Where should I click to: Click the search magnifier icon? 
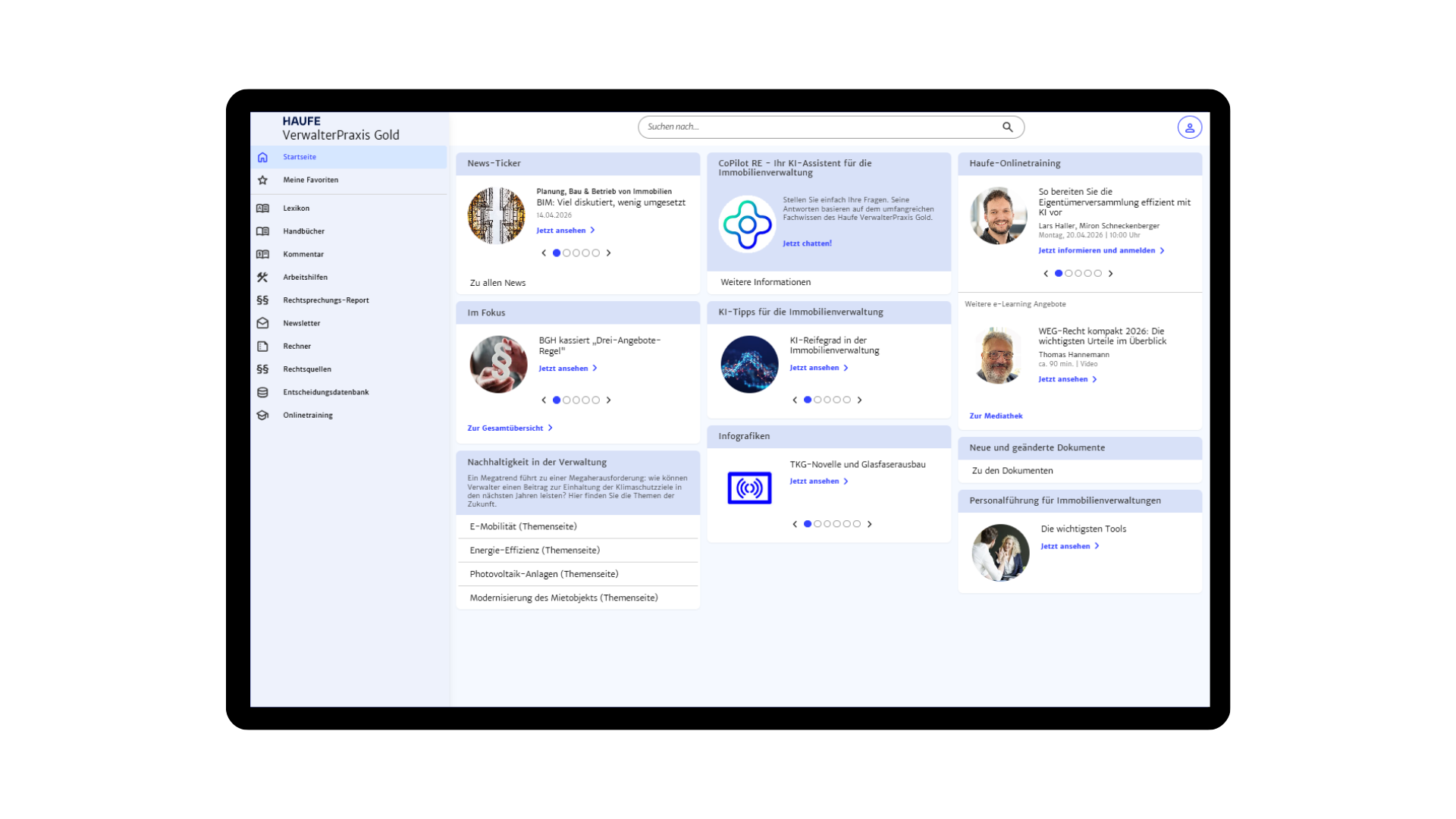(1007, 127)
